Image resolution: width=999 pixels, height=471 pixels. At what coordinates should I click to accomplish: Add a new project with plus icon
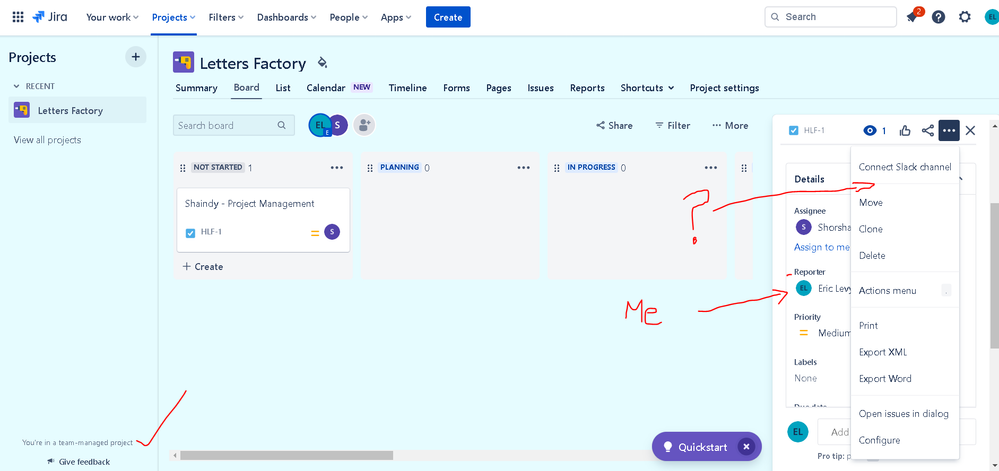pyautogui.click(x=135, y=57)
